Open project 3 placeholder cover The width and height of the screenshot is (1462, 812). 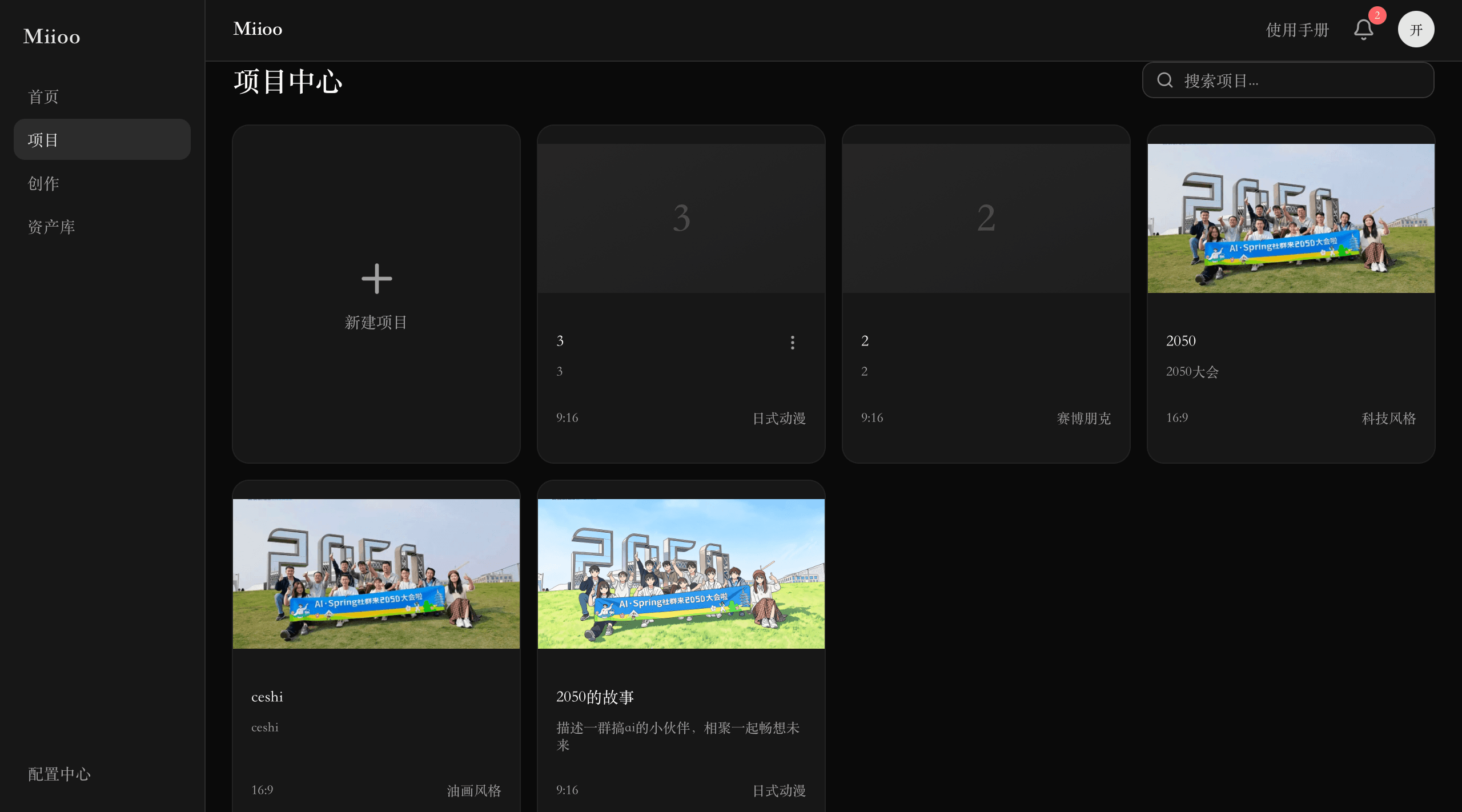681,218
